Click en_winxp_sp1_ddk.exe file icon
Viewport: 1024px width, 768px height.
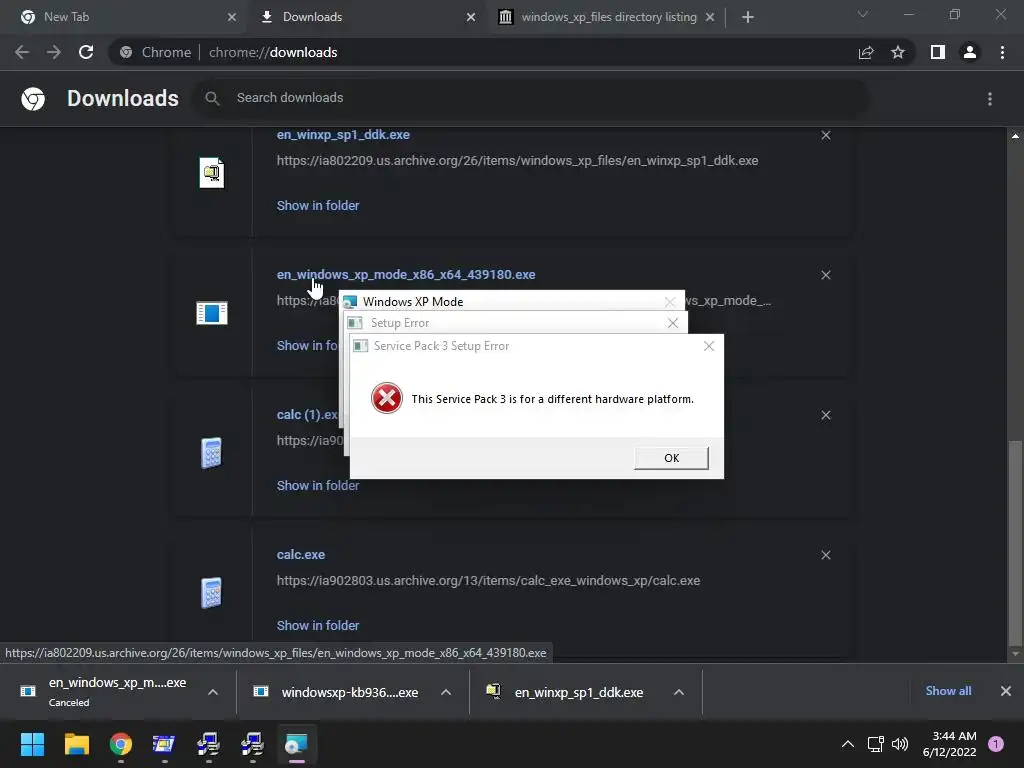[212, 173]
